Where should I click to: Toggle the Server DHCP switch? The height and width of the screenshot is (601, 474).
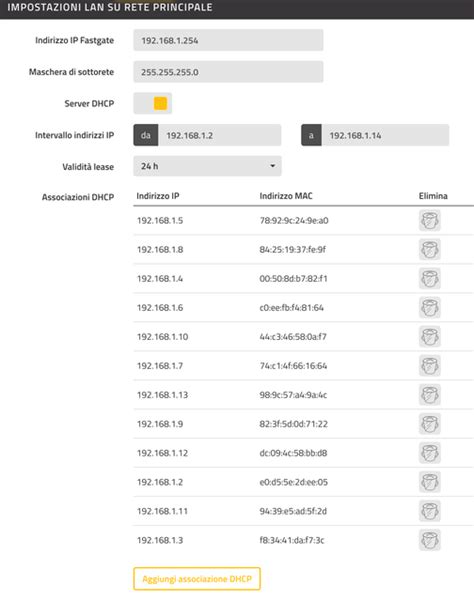coord(153,103)
